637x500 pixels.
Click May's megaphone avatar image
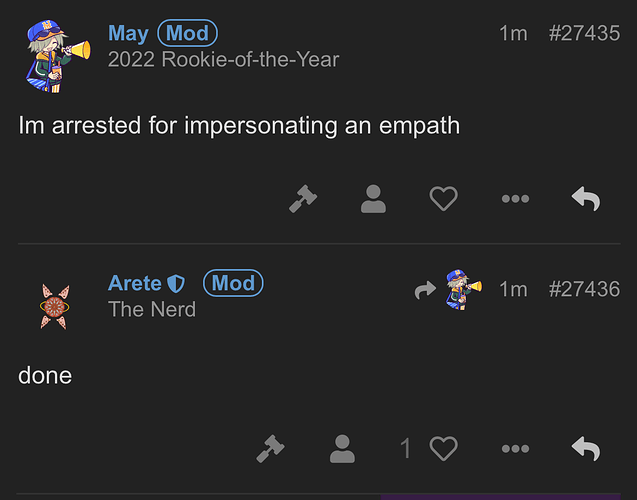click(58, 56)
